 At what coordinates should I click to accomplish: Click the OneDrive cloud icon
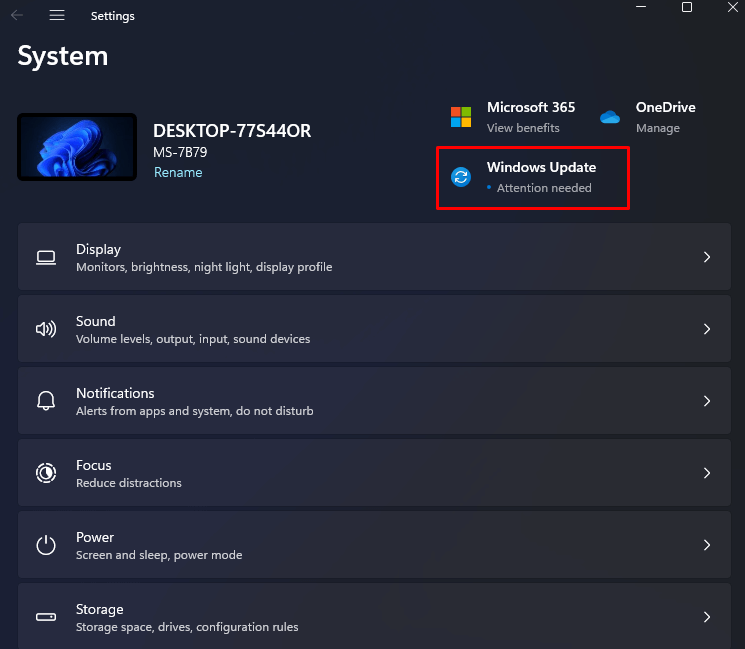[x=610, y=117]
